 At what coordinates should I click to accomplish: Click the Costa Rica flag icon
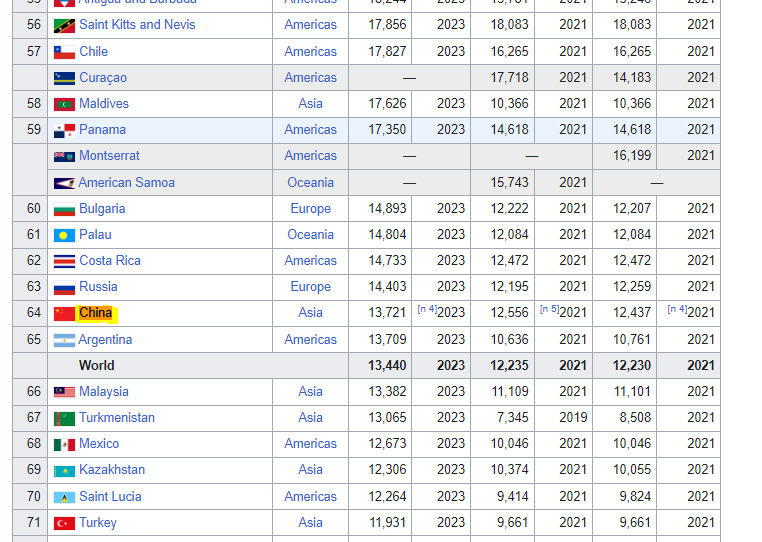coord(64,262)
